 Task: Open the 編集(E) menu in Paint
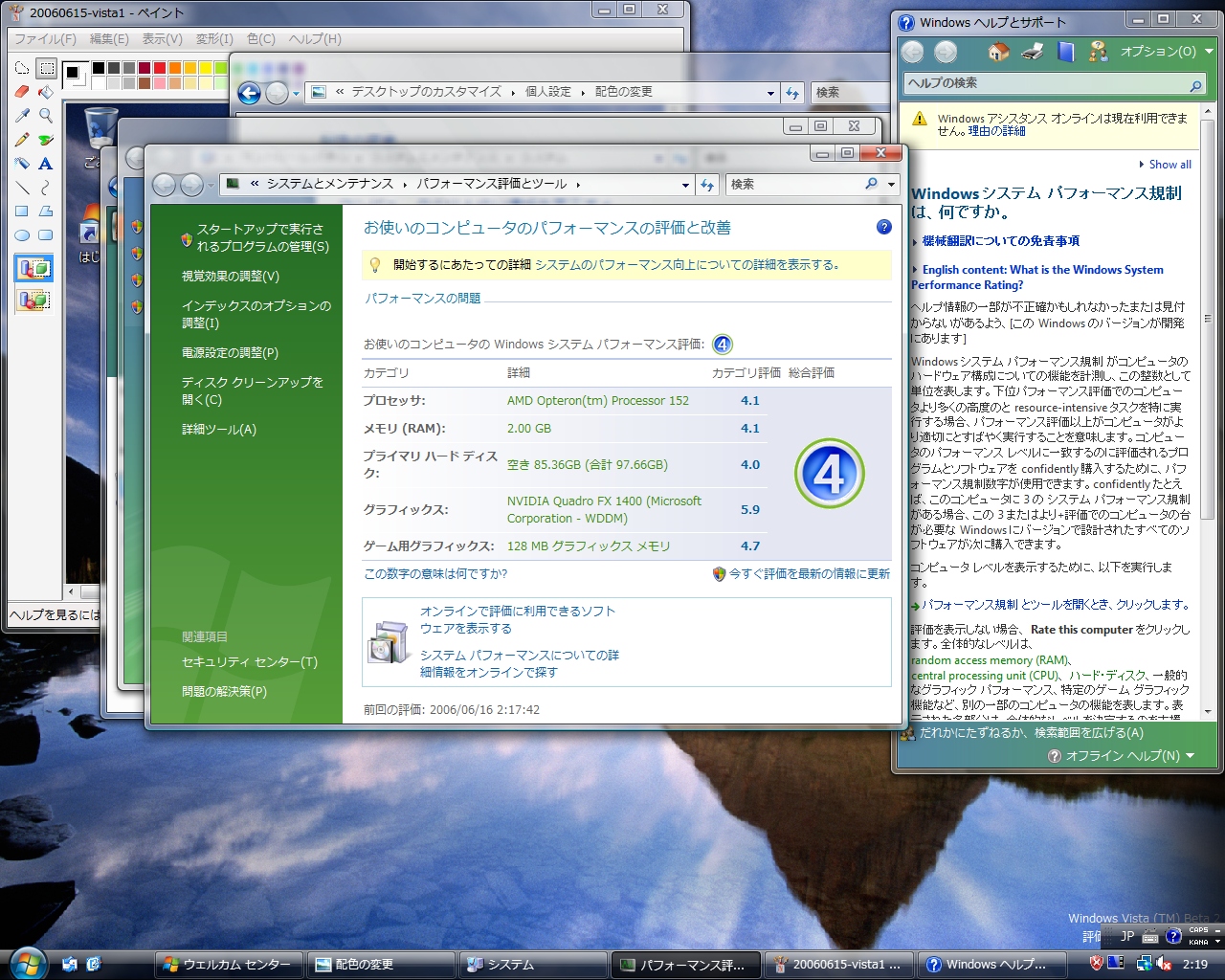[x=109, y=39]
